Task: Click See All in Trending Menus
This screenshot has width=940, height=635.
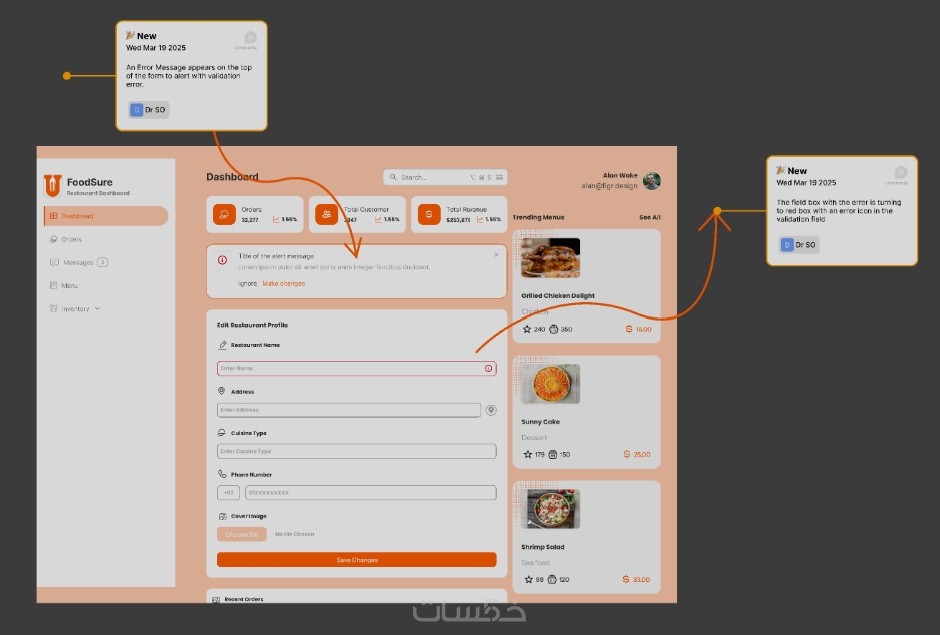Action: click(x=650, y=217)
